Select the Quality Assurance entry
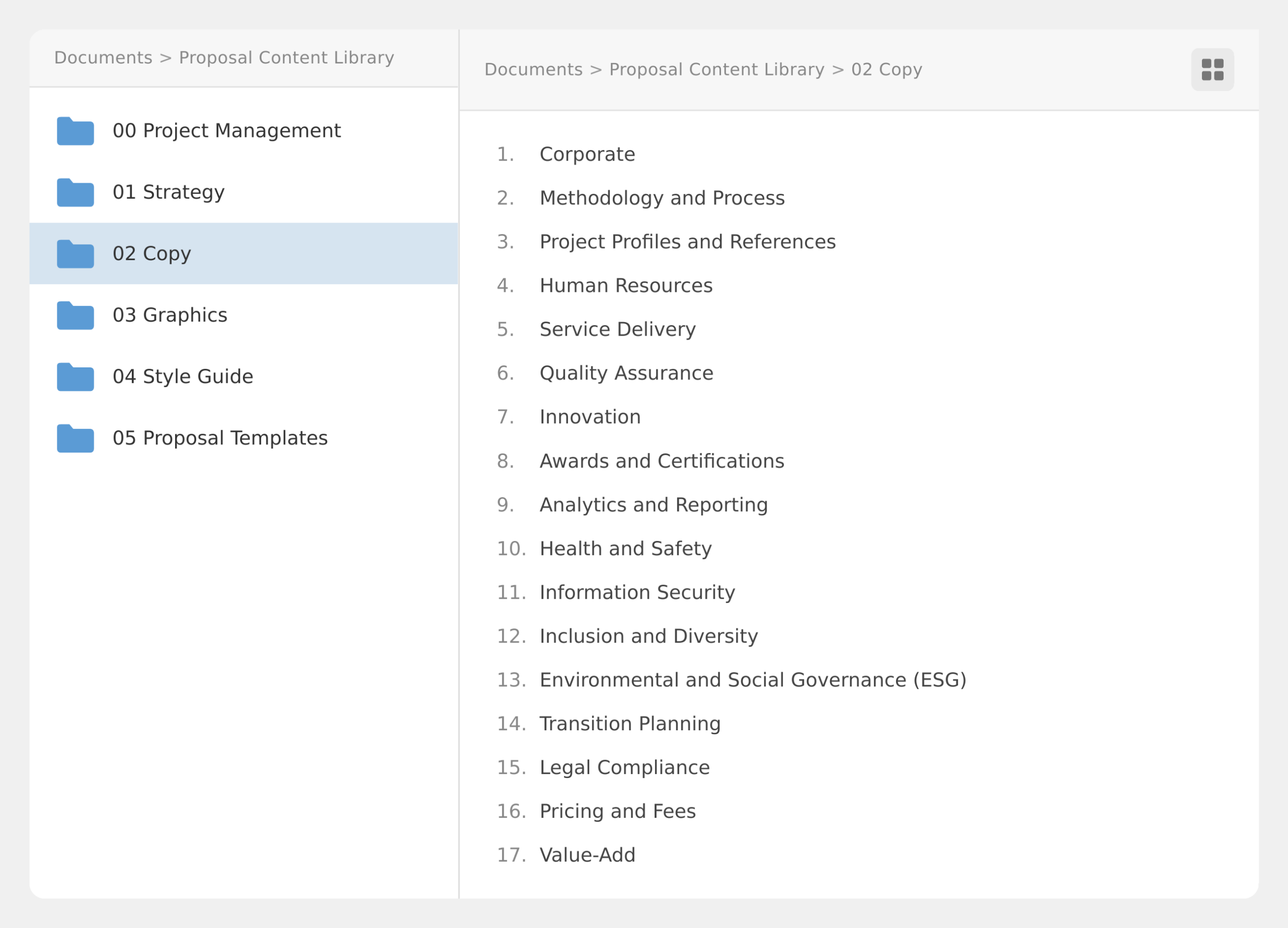1288x928 pixels. point(626,373)
